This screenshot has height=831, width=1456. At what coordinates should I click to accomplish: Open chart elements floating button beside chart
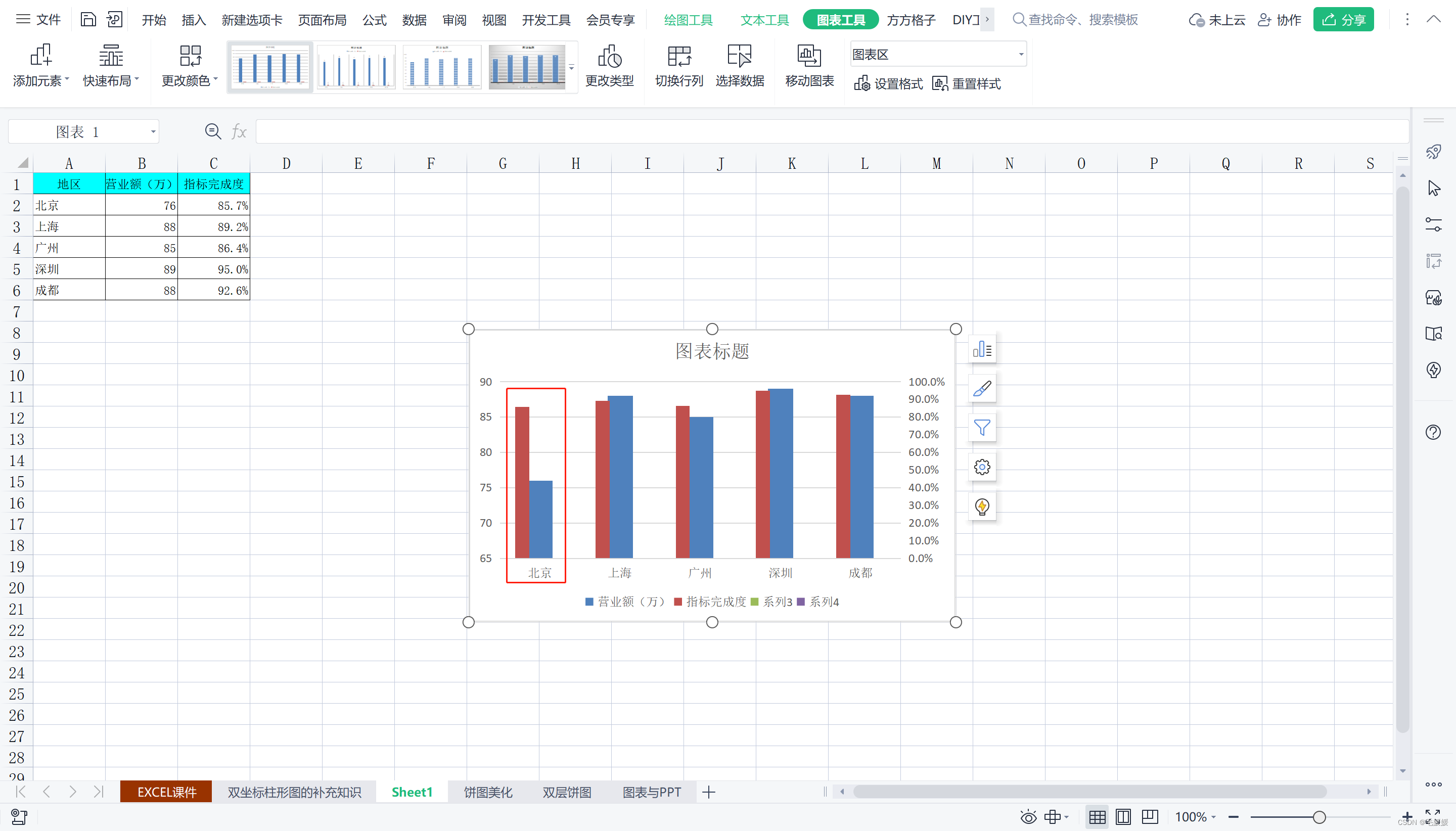click(982, 349)
